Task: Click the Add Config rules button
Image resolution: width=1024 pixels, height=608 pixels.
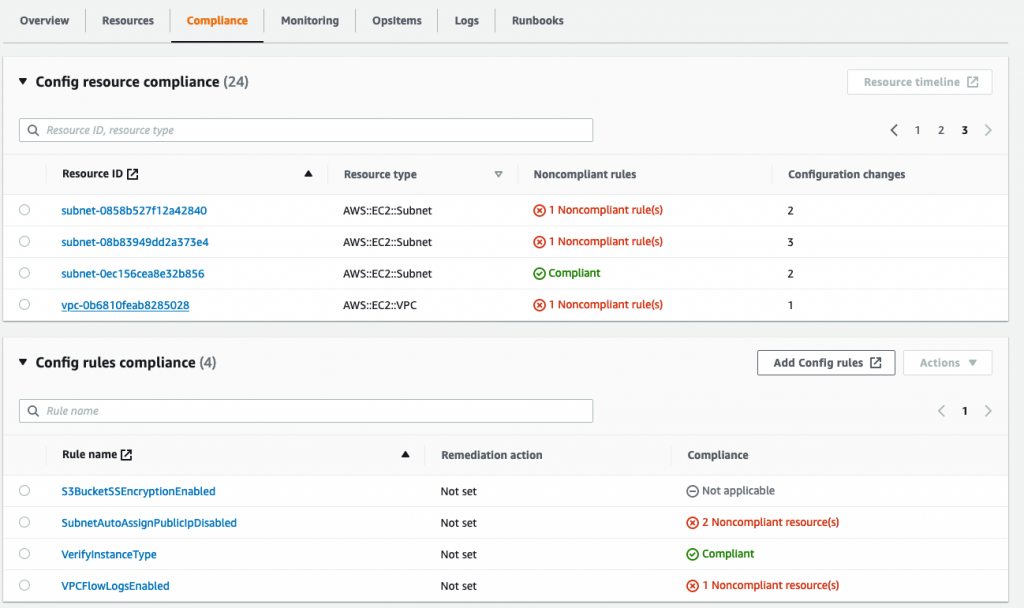Action: coord(826,362)
